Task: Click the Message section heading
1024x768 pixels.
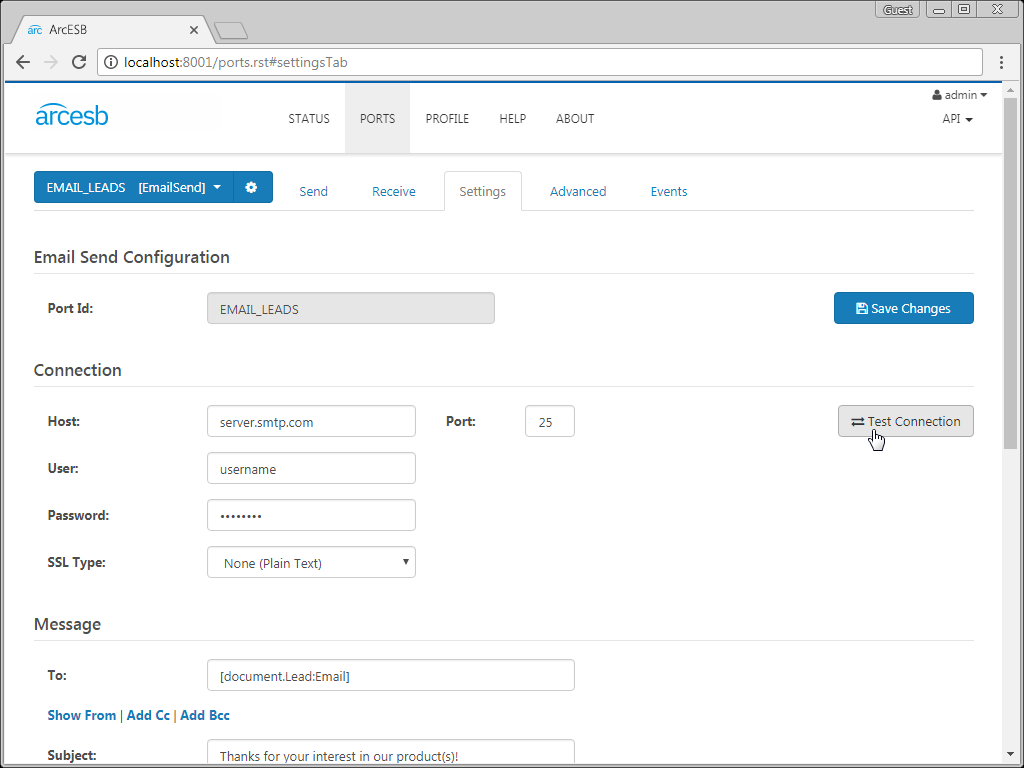Action: coord(67,624)
